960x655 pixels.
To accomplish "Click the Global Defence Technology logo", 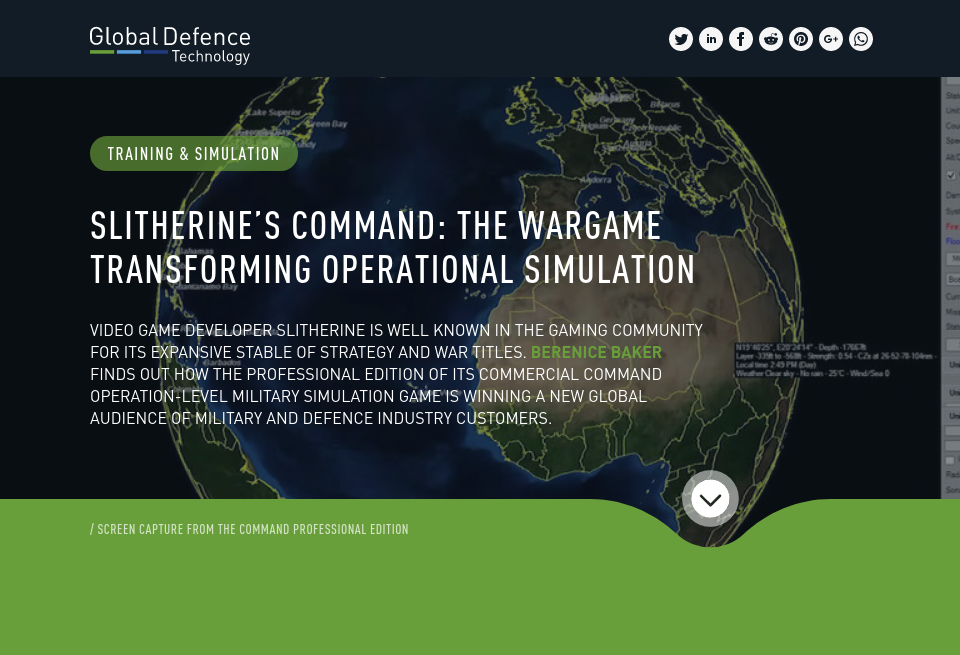I will [170, 44].
